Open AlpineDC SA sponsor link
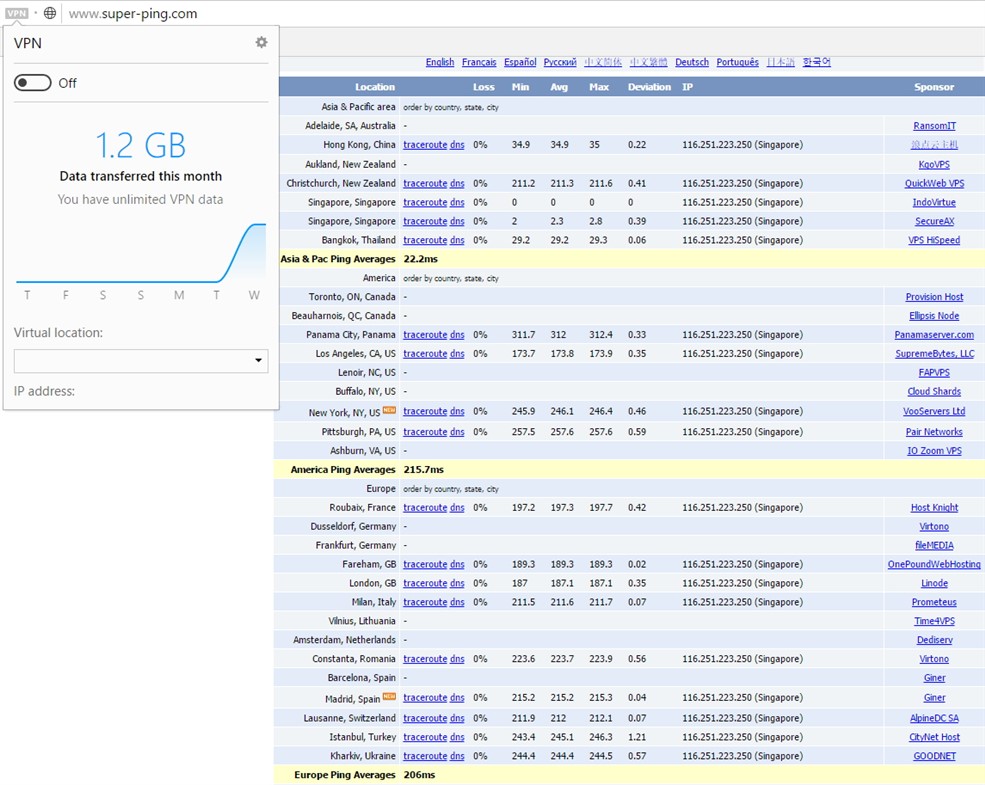 (934, 718)
